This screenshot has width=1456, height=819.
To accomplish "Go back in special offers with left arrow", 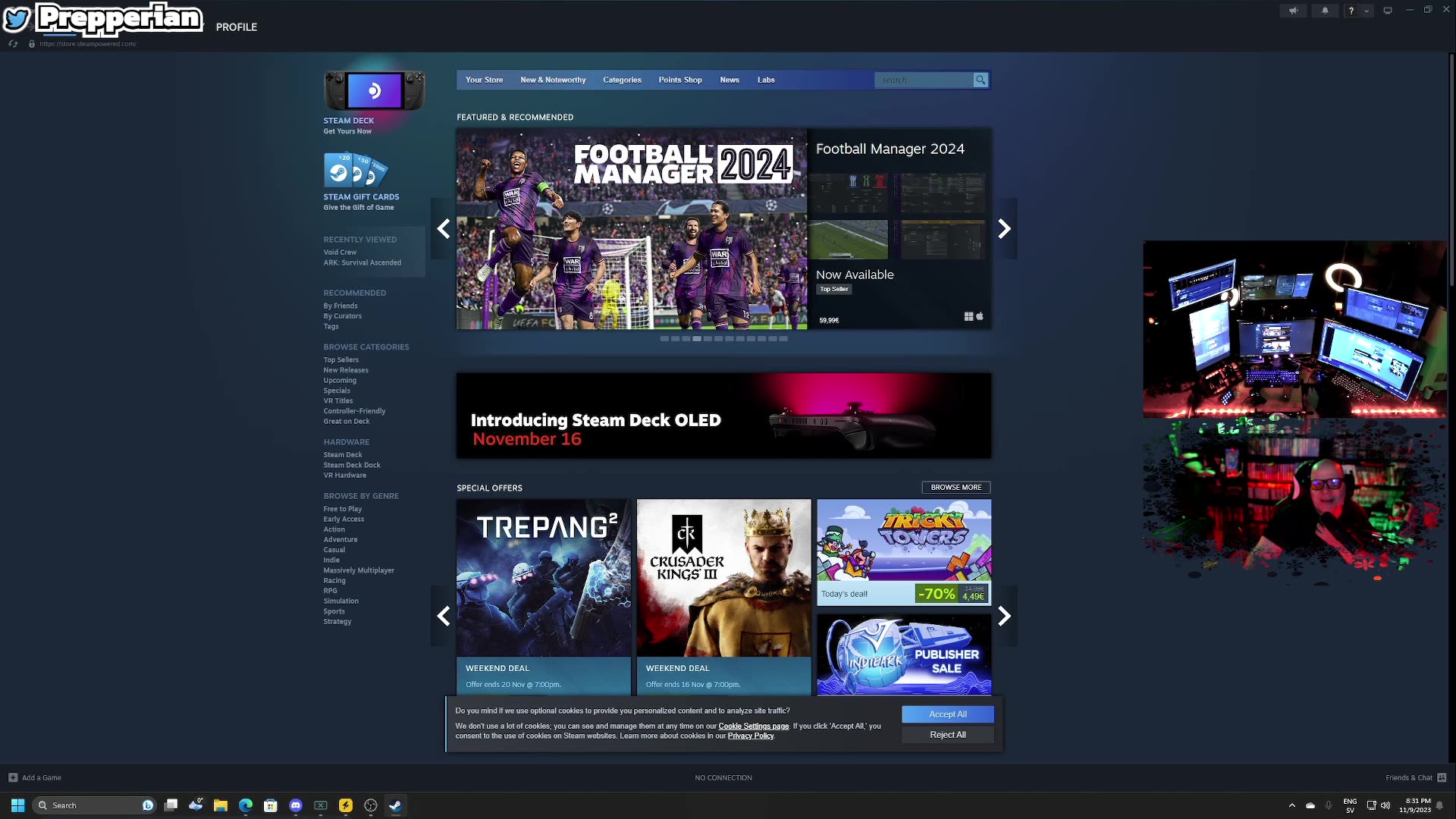I will click(444, 616).
